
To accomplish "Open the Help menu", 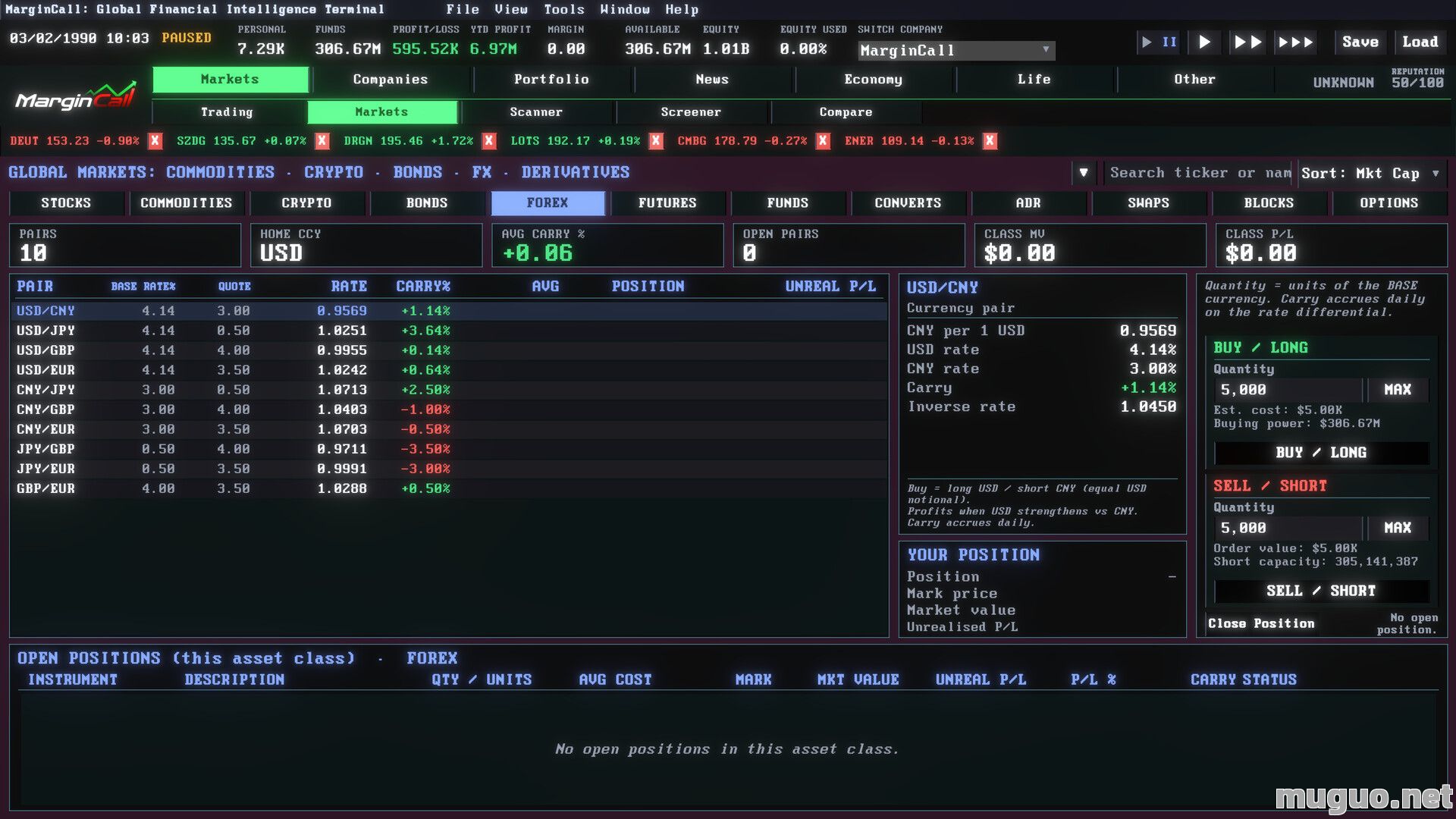I will (x=682, y=9).
